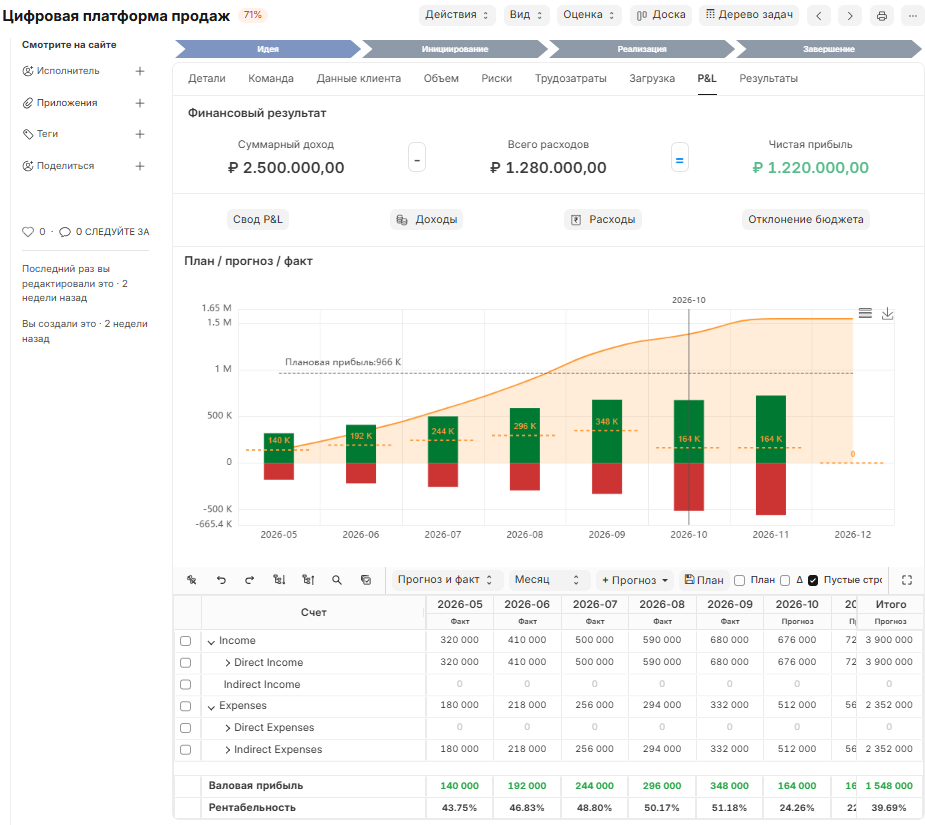
Task: Switch to the Риски tab
Action: coord(496,78)
